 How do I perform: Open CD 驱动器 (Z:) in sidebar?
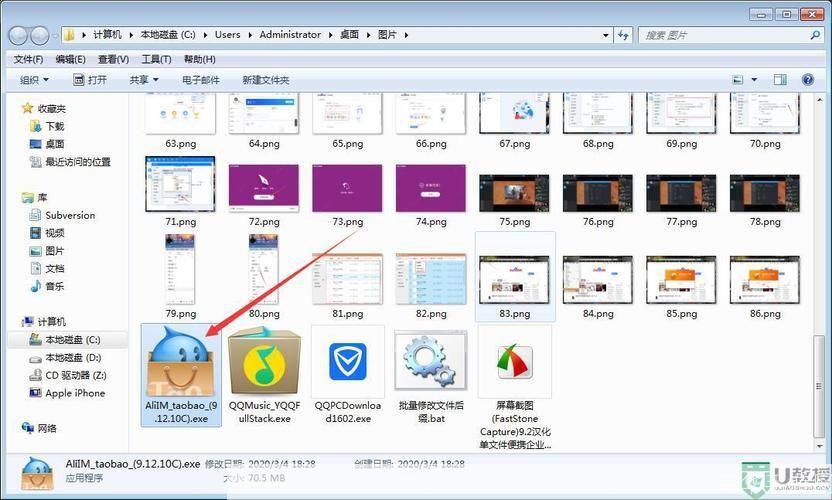(x=76, y=375)
